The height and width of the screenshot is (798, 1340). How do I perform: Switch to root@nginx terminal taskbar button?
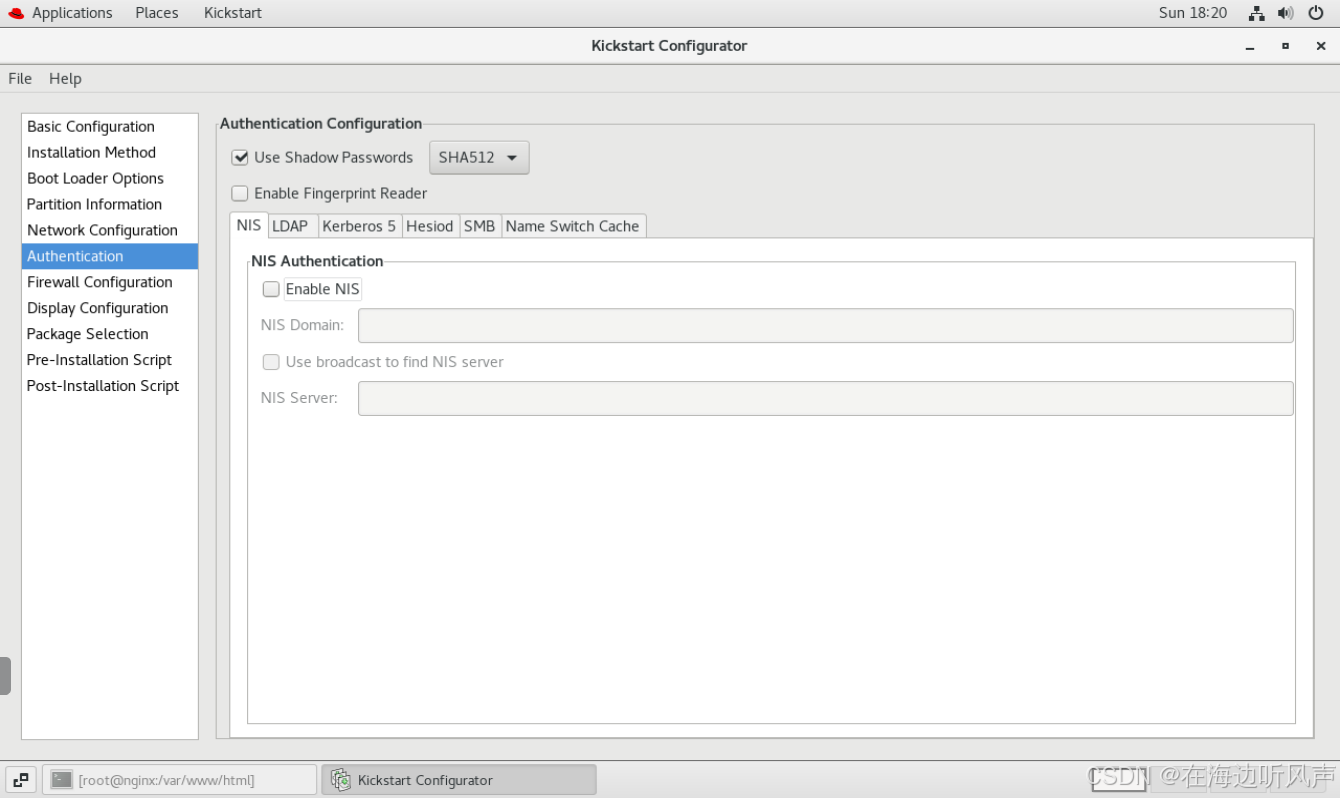coord(180,780)
